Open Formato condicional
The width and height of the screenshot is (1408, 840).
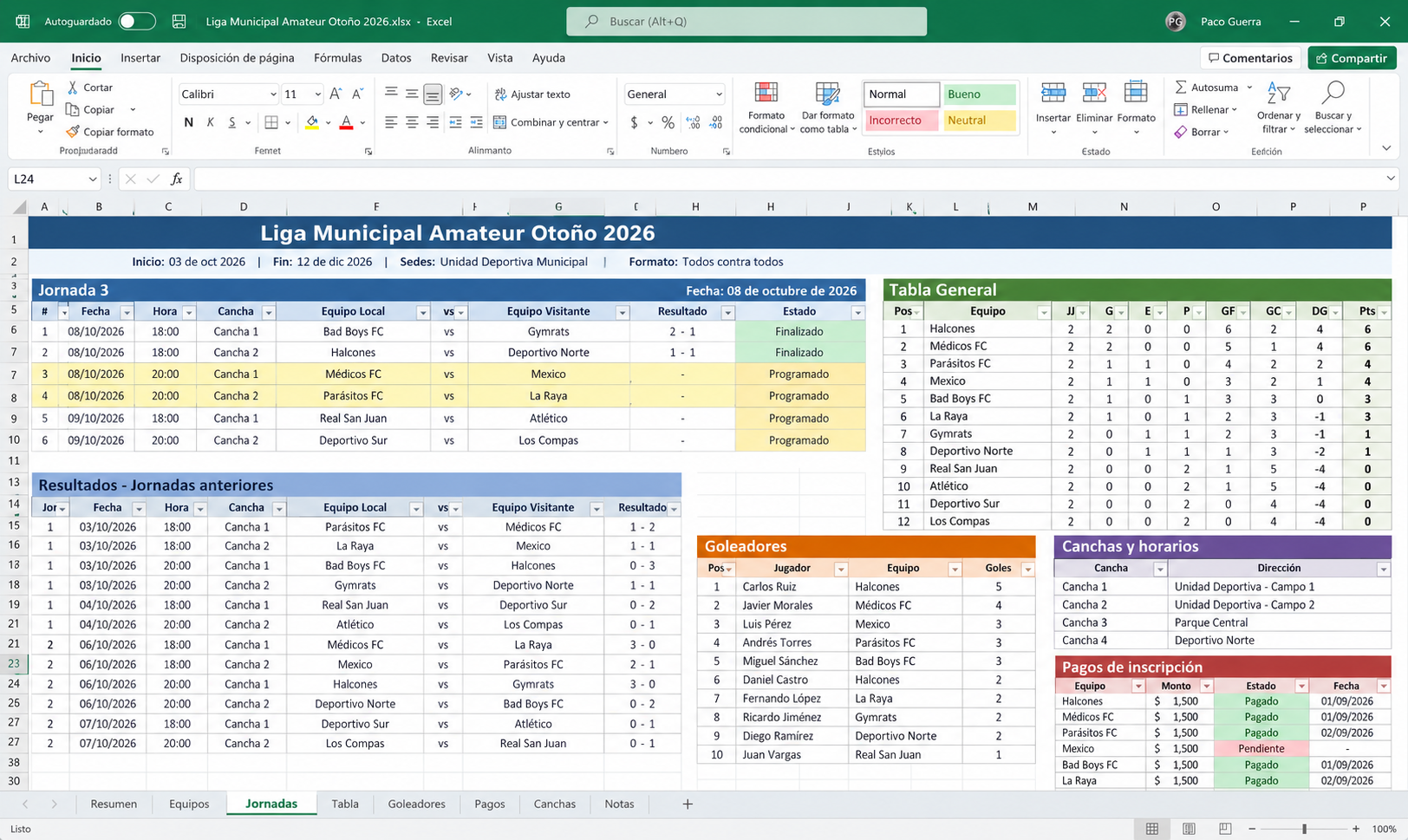pos(766,108)
